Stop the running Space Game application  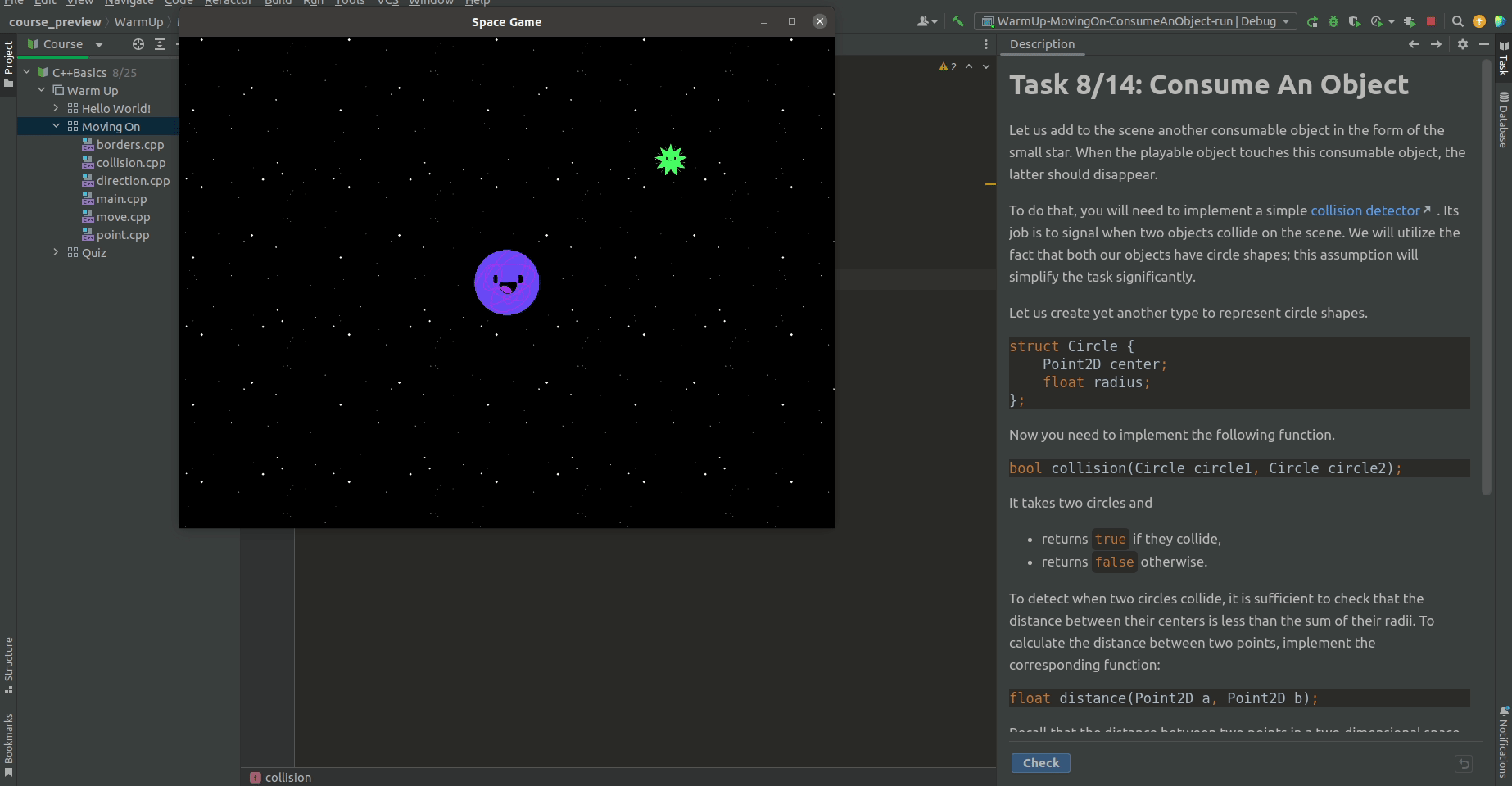tap(1431, 22)
